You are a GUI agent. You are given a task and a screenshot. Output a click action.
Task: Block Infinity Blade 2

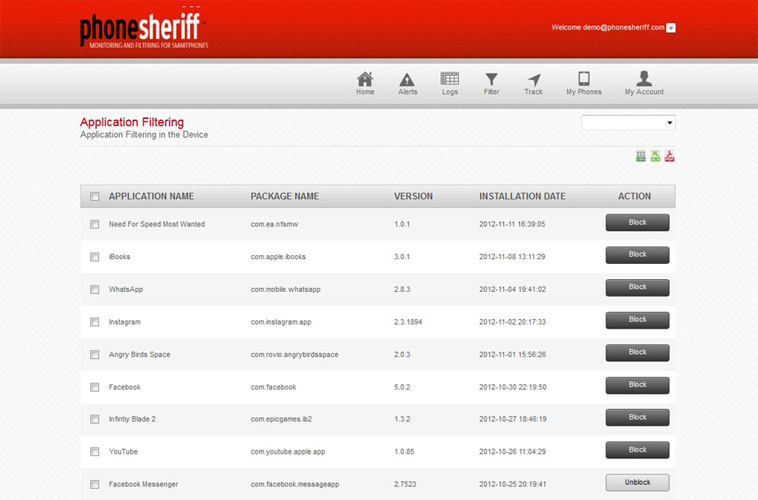[637, 417]
